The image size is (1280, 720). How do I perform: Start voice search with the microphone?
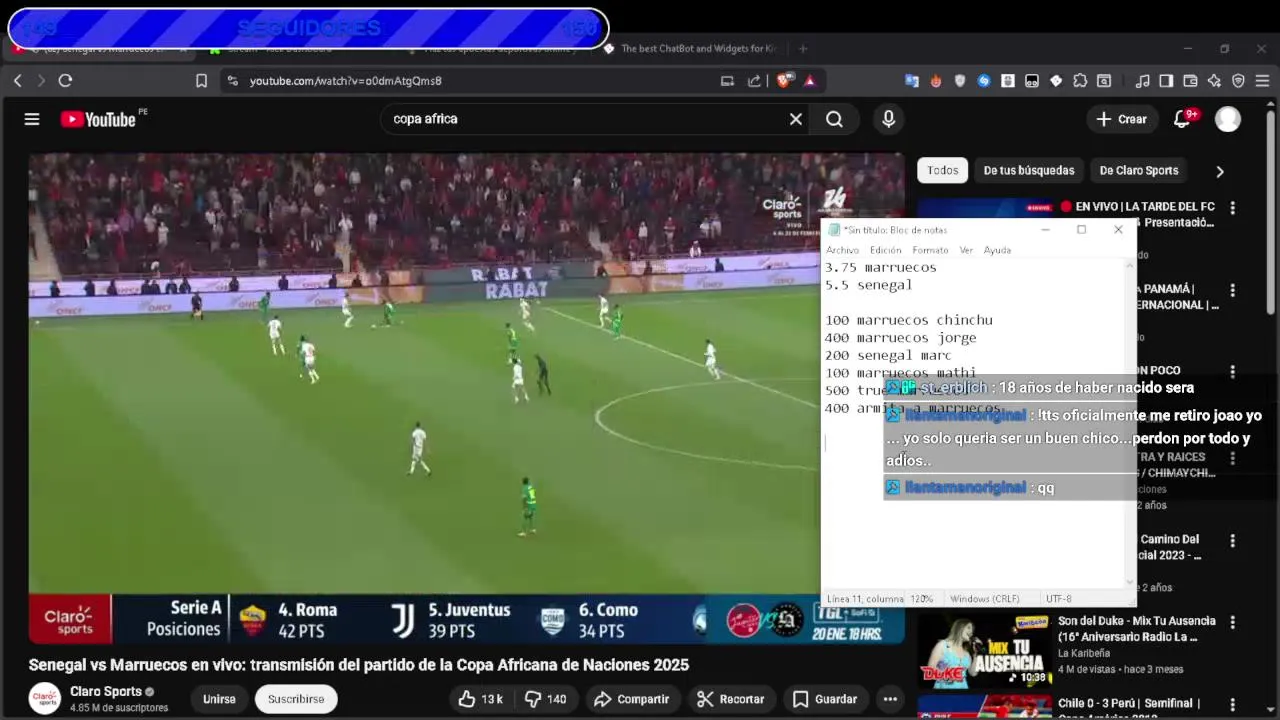[x=888, y=119]
